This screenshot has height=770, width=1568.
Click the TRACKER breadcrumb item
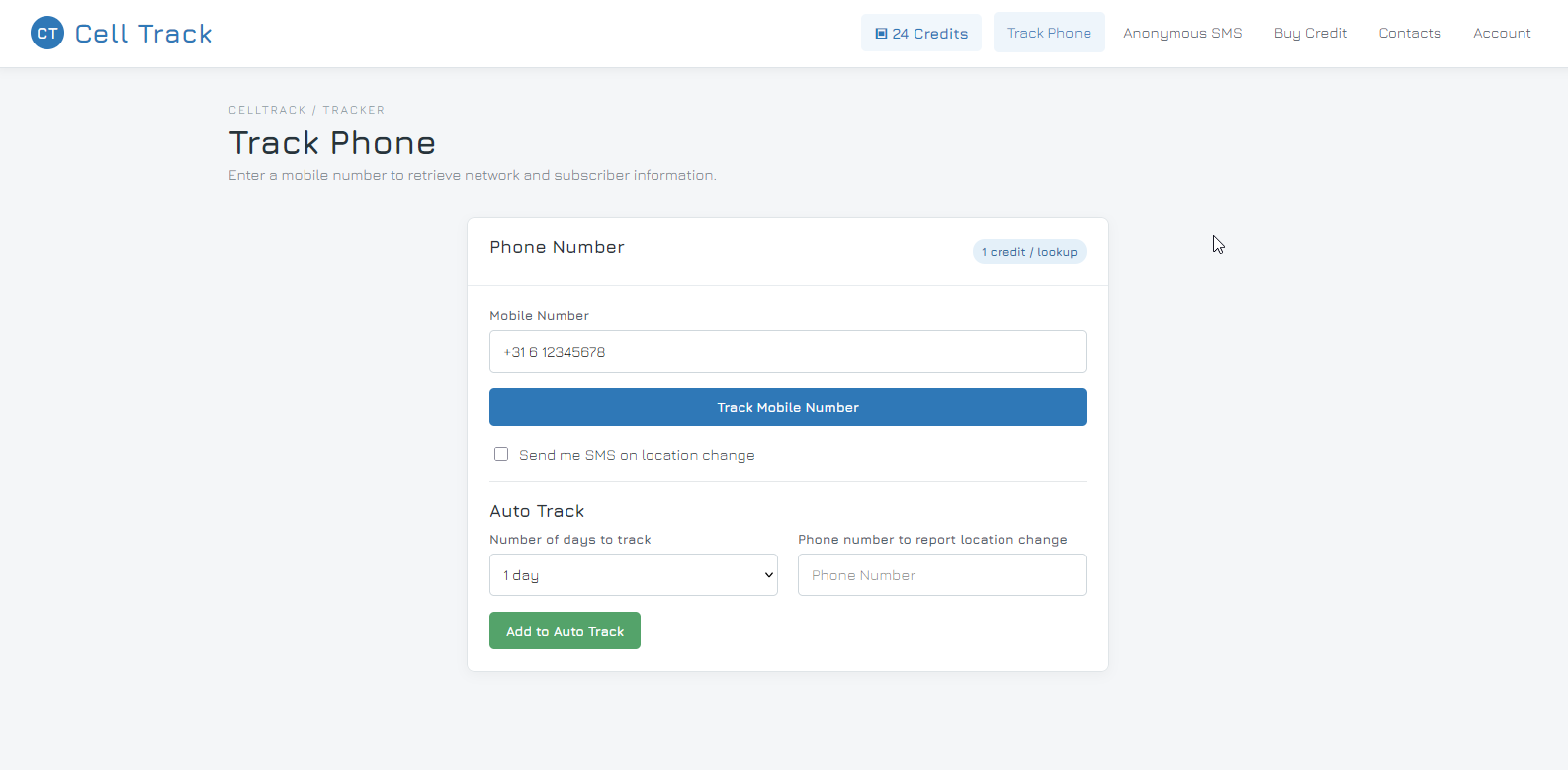point(354,110)
